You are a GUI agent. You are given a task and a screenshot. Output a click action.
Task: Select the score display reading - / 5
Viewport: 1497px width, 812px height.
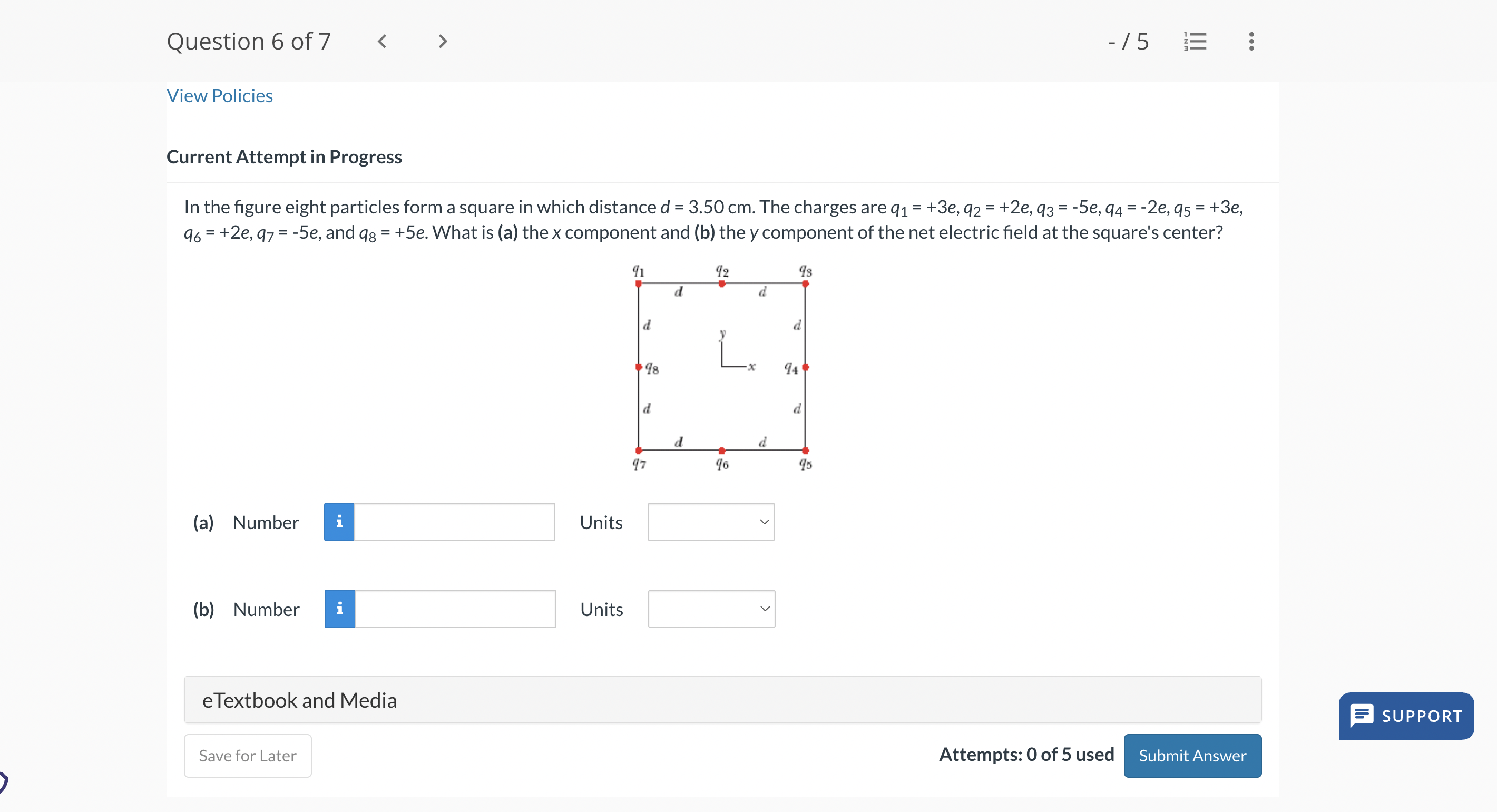(x=1128, y=41)
